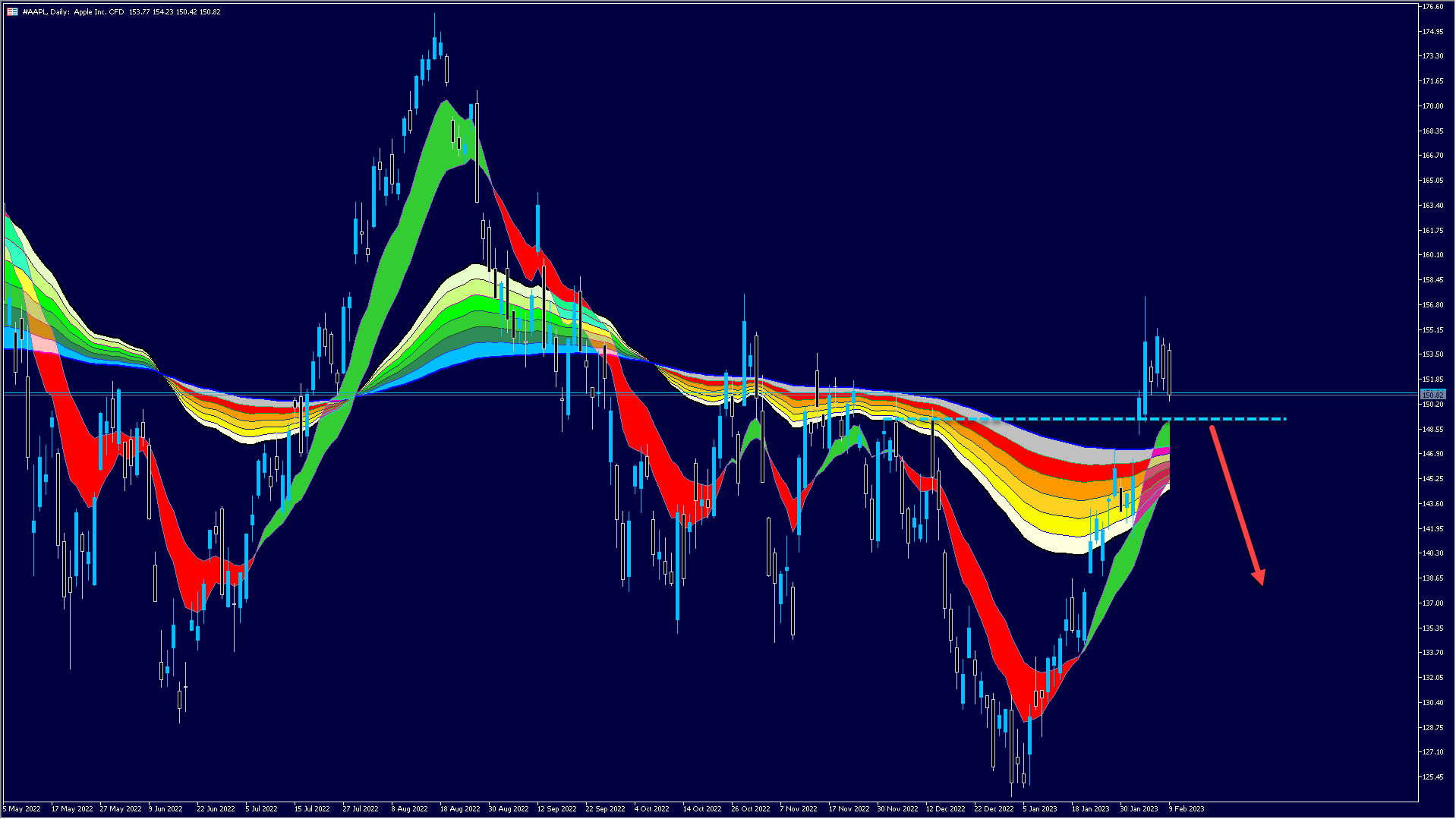Screen dimensions: 1456x819
Task: Click the 173.30 price scale label
Action: (x=1433, y=56)
